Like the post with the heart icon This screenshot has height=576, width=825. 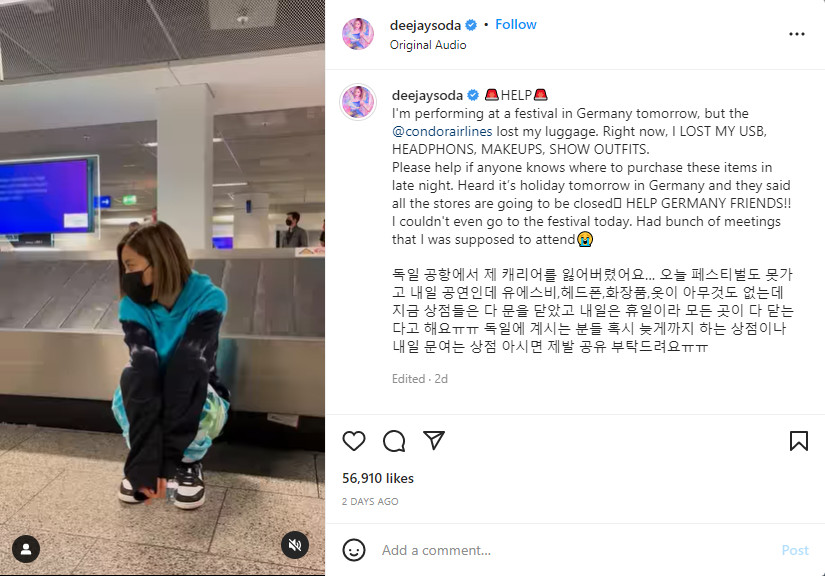pos(354,441)
